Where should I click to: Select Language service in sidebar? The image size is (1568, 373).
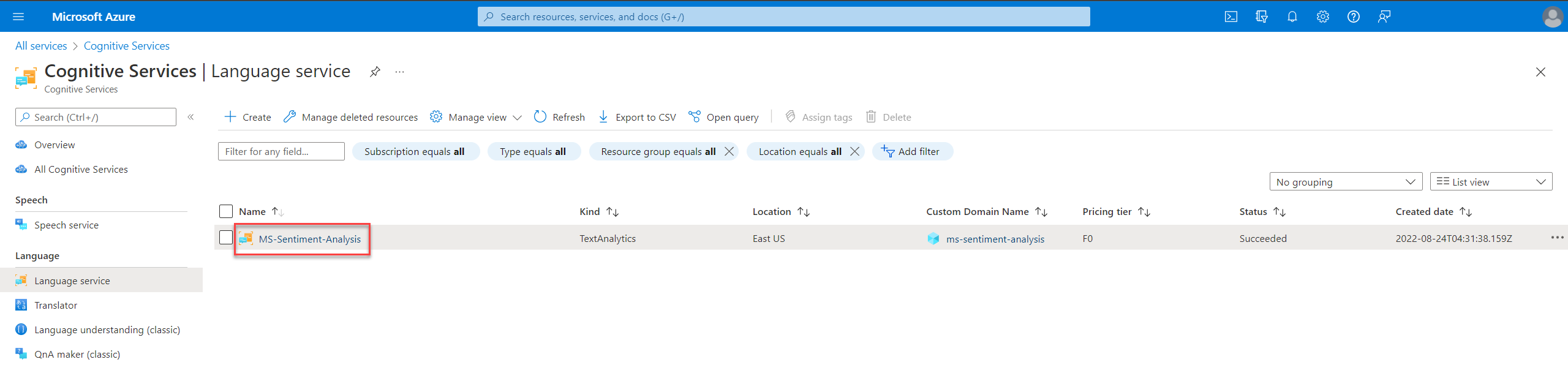click(101, 281)
